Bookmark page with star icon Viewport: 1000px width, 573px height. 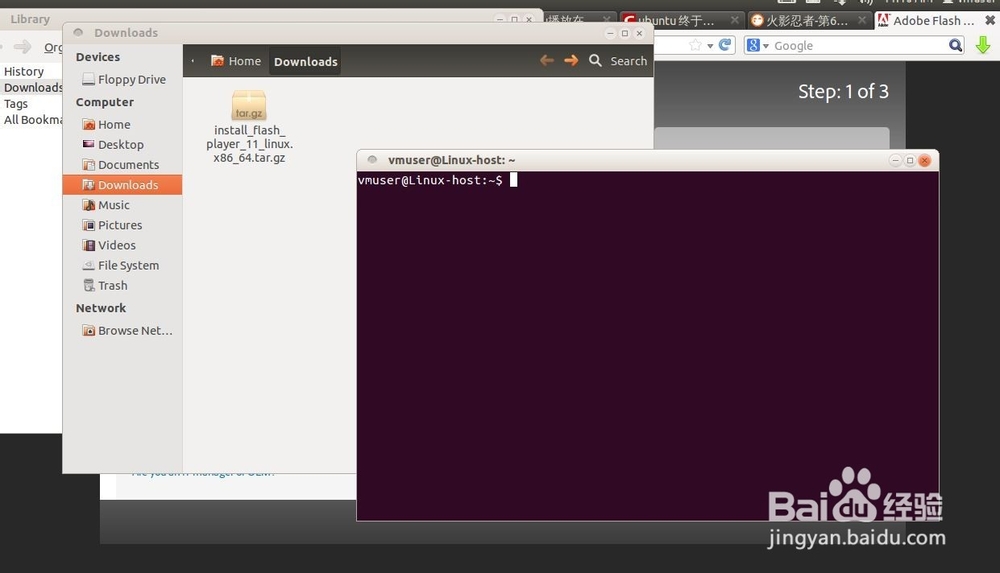pyautogui.click(x=695, y=45)
